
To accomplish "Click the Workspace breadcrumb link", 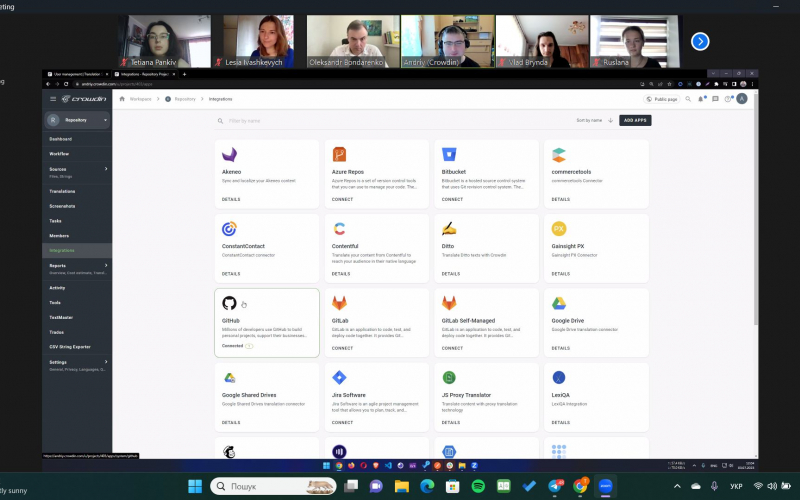I will coord(140,99).
